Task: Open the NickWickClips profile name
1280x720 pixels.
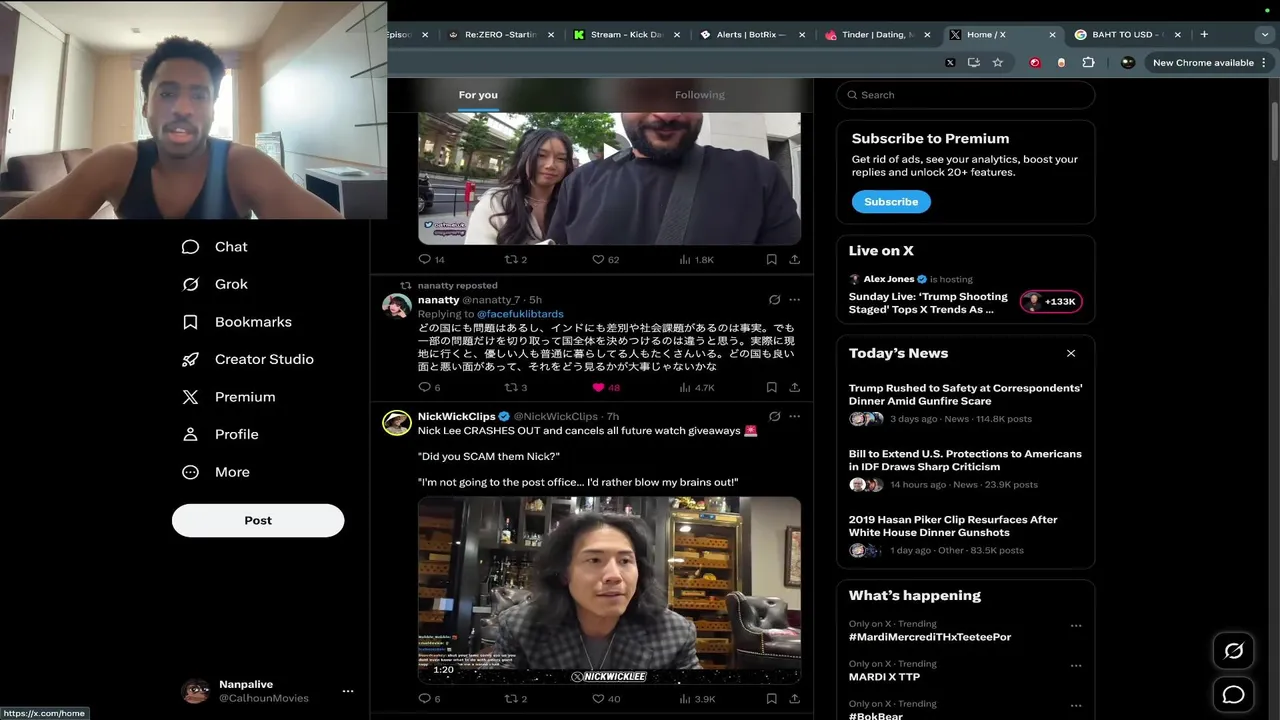Action: pyautogui.click(x=456, y=416)
